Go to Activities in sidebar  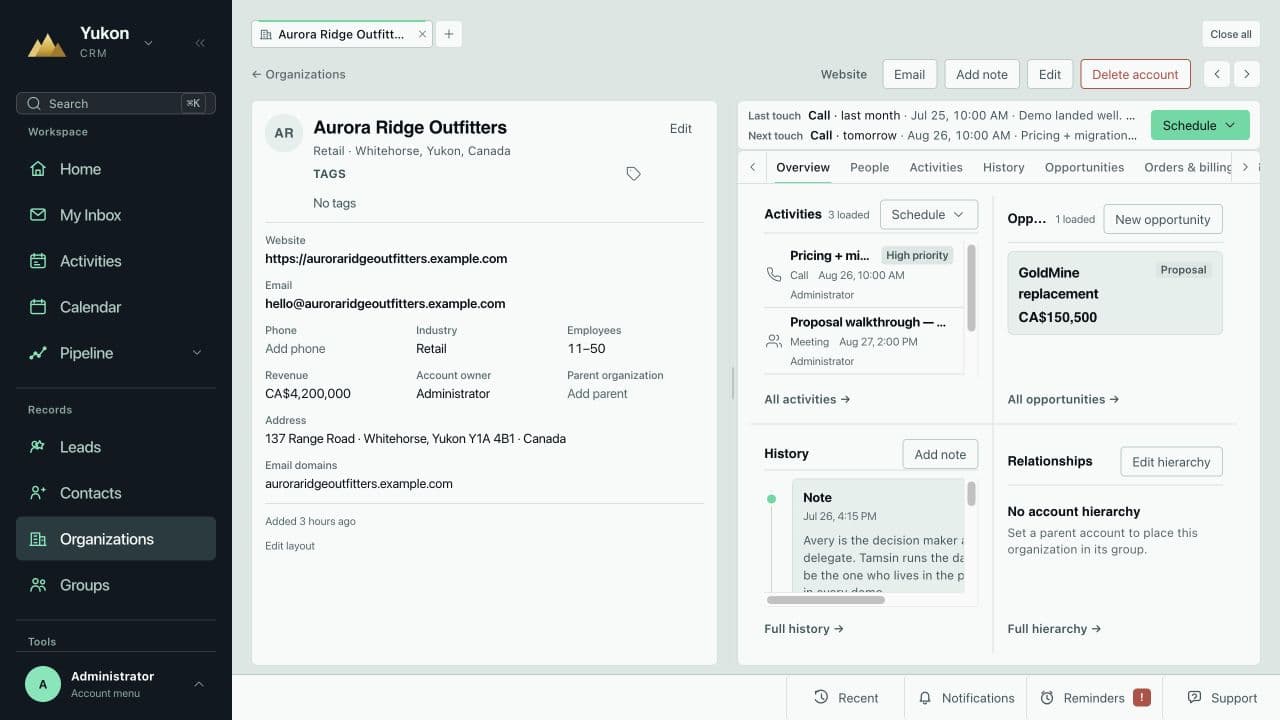point(116,261)
